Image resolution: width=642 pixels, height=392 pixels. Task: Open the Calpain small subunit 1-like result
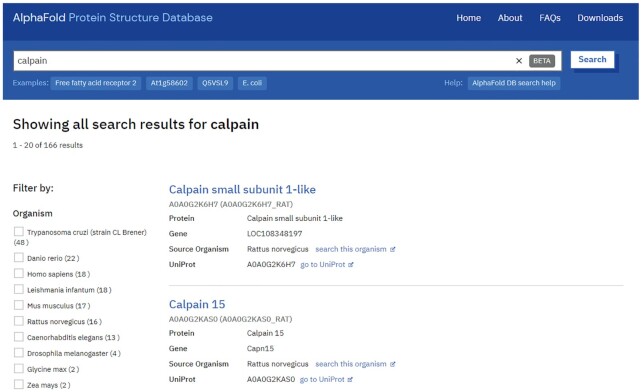coord(242,189)
